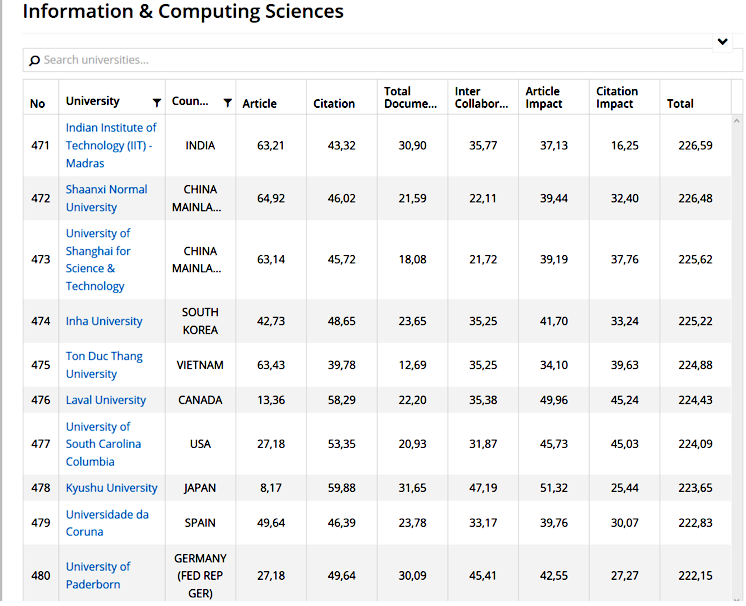The width and height of the screenshot is (746, 606).
Task: Visit University of Shanghai for Science & Technology
Action: click(x=98, y=259)
